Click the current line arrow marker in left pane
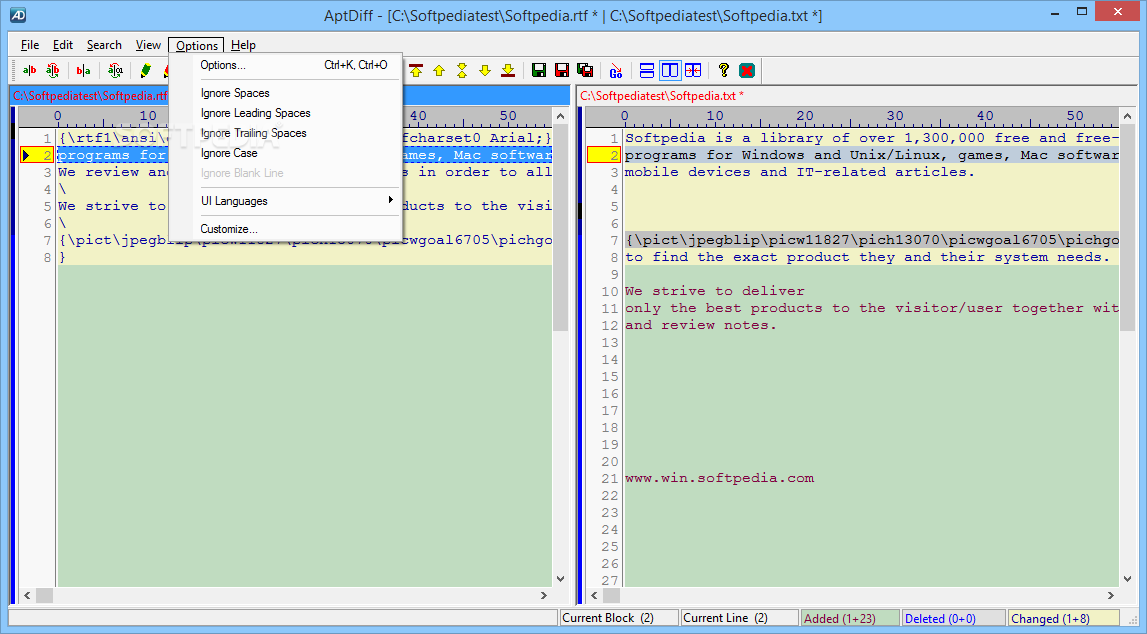This screenshot has width=1147, height=634. [26, 155]
